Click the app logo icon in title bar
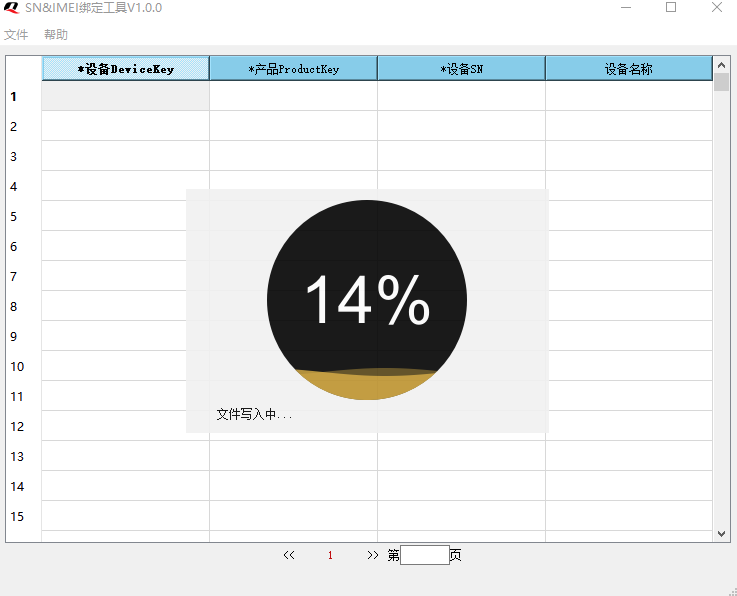 pyautogui.click(x=11, y=8)
